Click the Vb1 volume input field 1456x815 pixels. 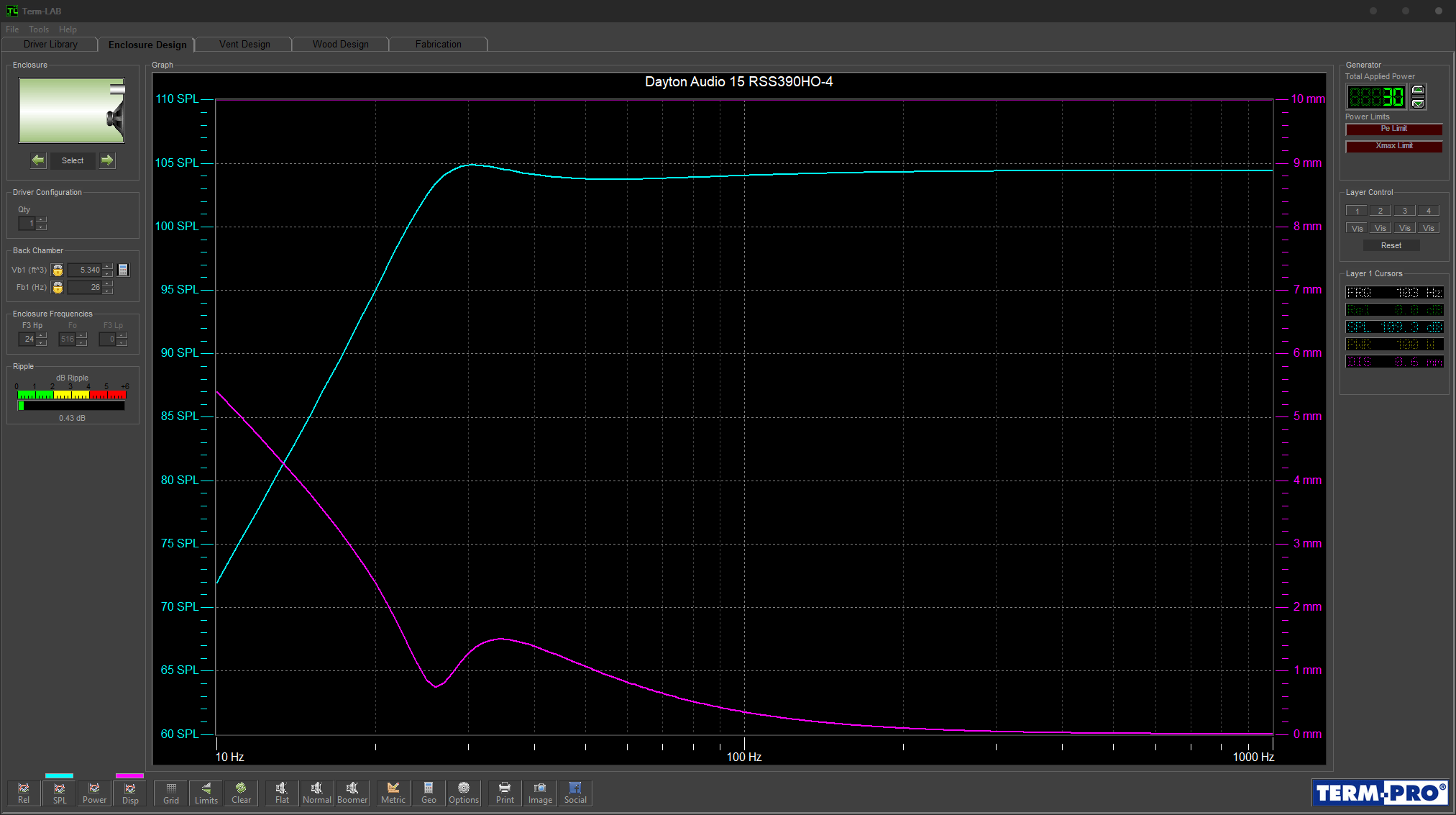(x=85, y=270)
